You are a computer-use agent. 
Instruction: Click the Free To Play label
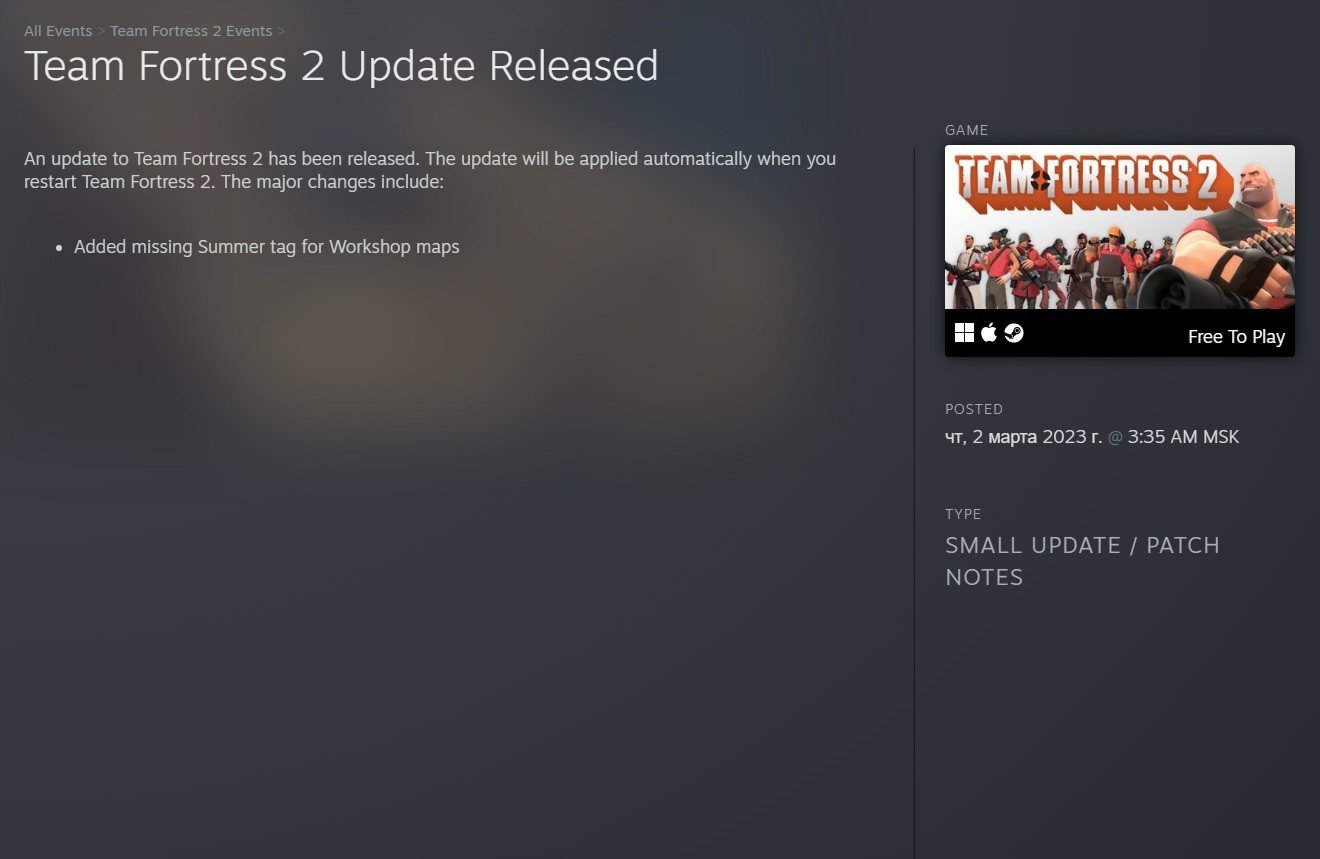[1236, 337]
